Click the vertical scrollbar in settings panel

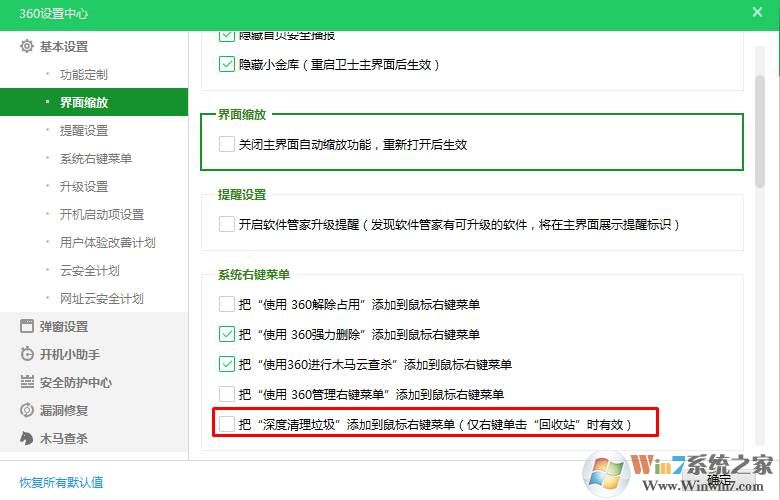(760, 120)
